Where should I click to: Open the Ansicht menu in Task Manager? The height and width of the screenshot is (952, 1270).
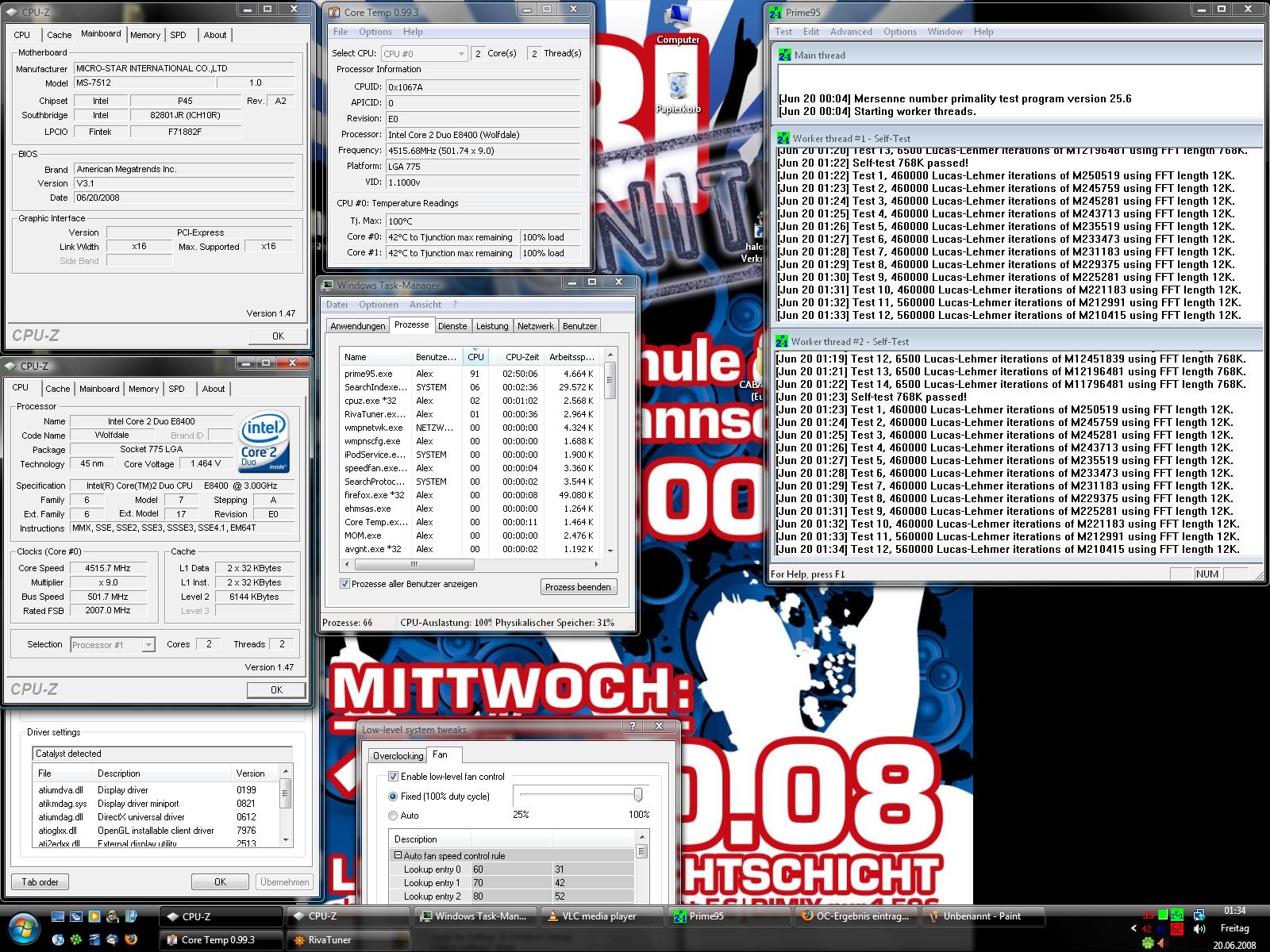(x=425, y=305)
